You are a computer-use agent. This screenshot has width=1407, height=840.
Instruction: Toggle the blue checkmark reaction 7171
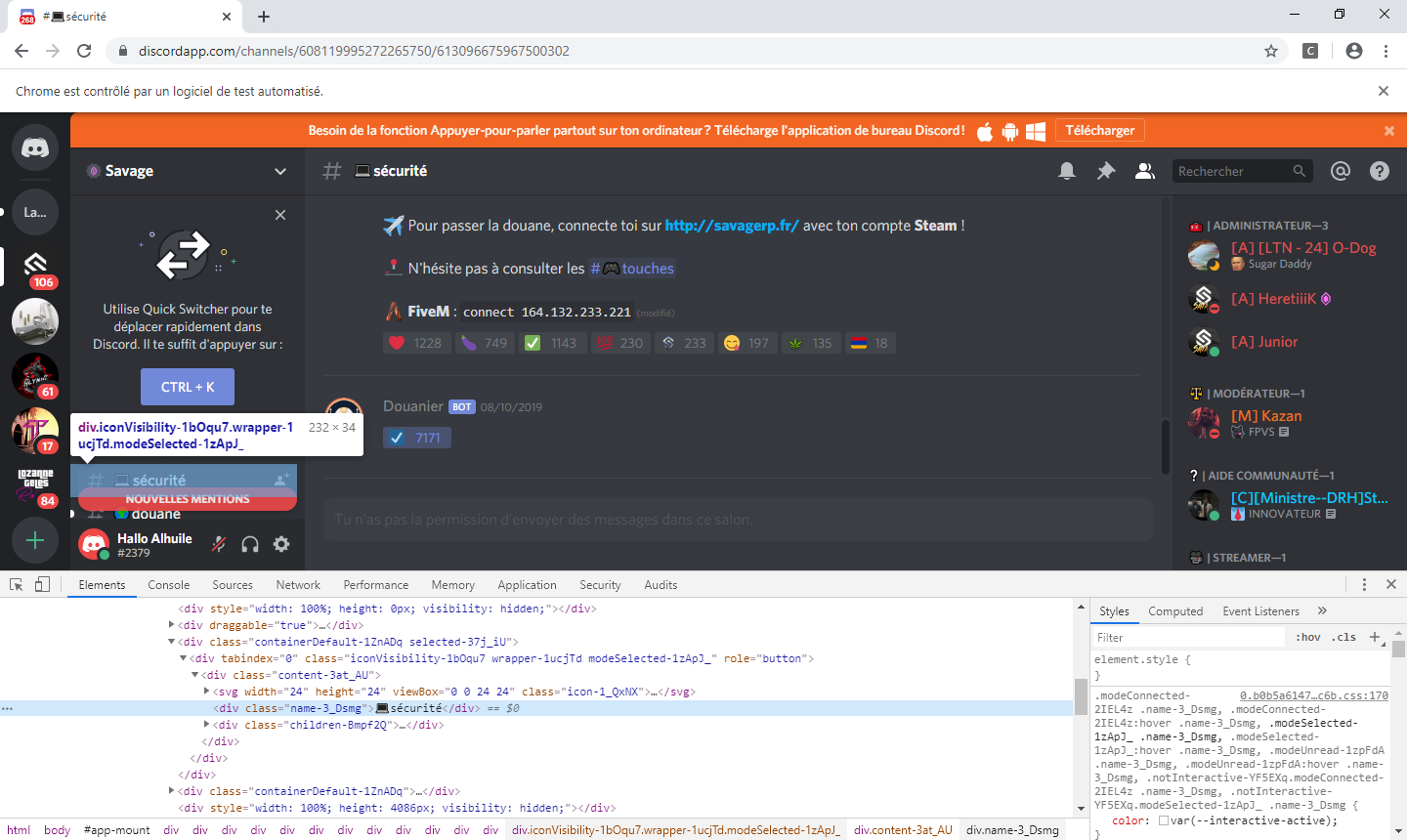click(417, 438)
